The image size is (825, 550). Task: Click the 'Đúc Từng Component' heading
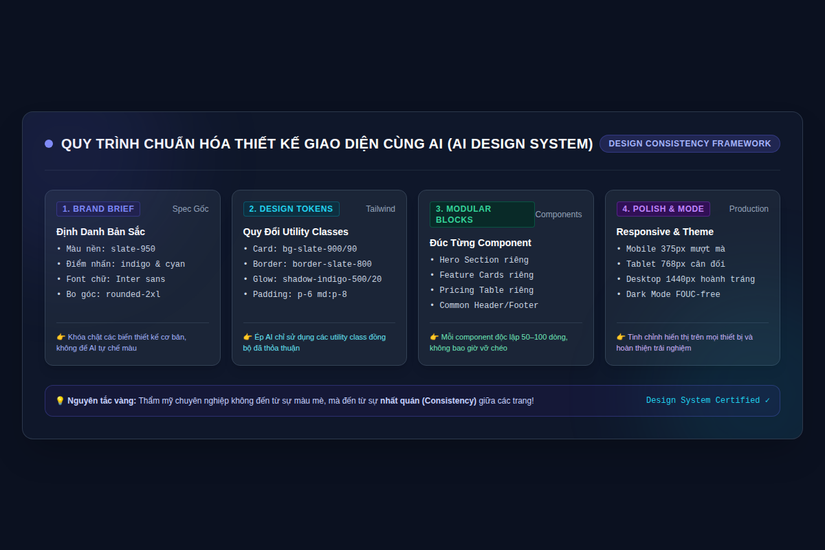pyautogui.click(x=480, y=243)
